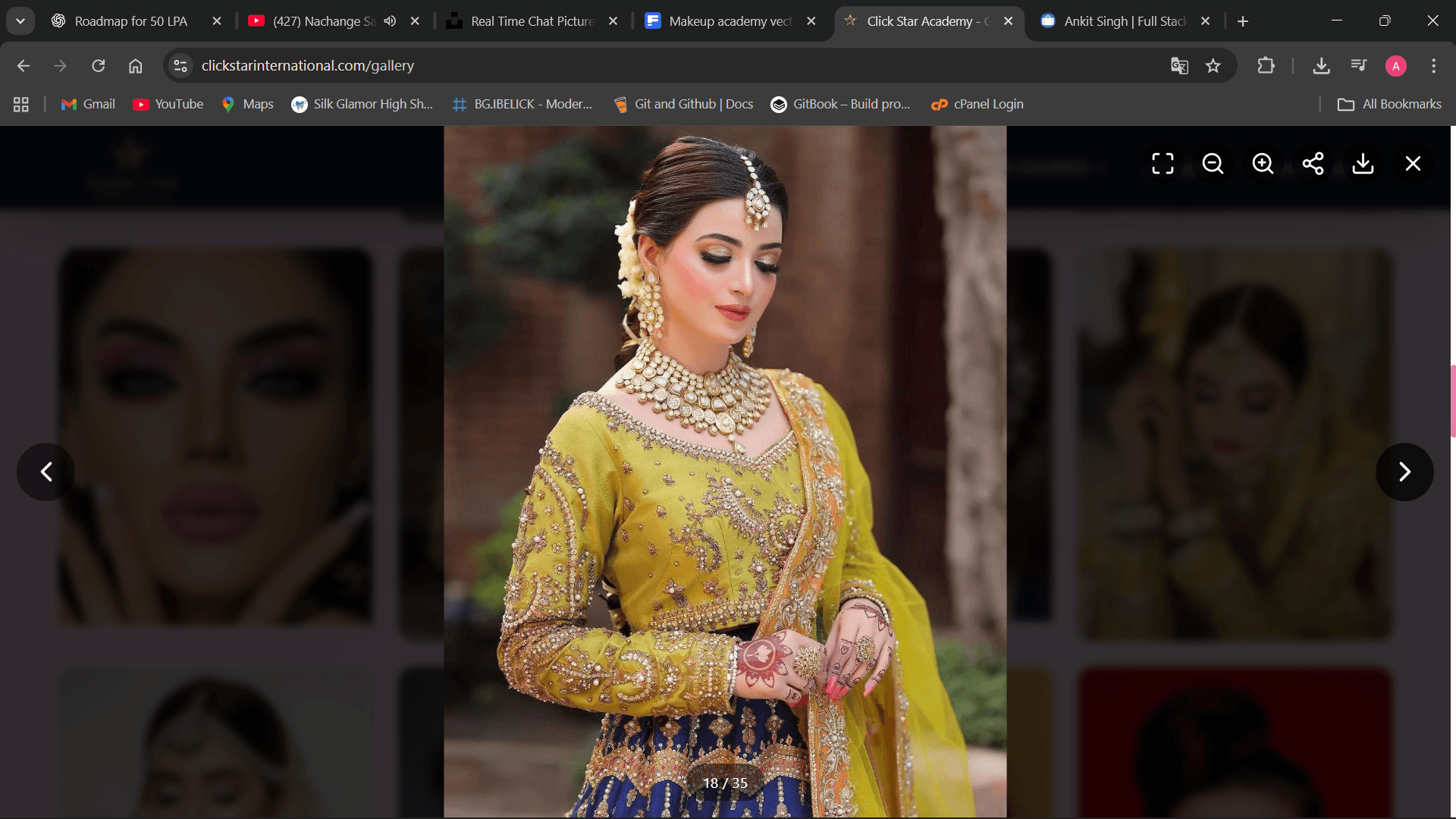The width and height of the screenshot is (1456, 819).
Task: Open BG.IBELICK - Moder... bookmark
Action: [x=522, y=105]
